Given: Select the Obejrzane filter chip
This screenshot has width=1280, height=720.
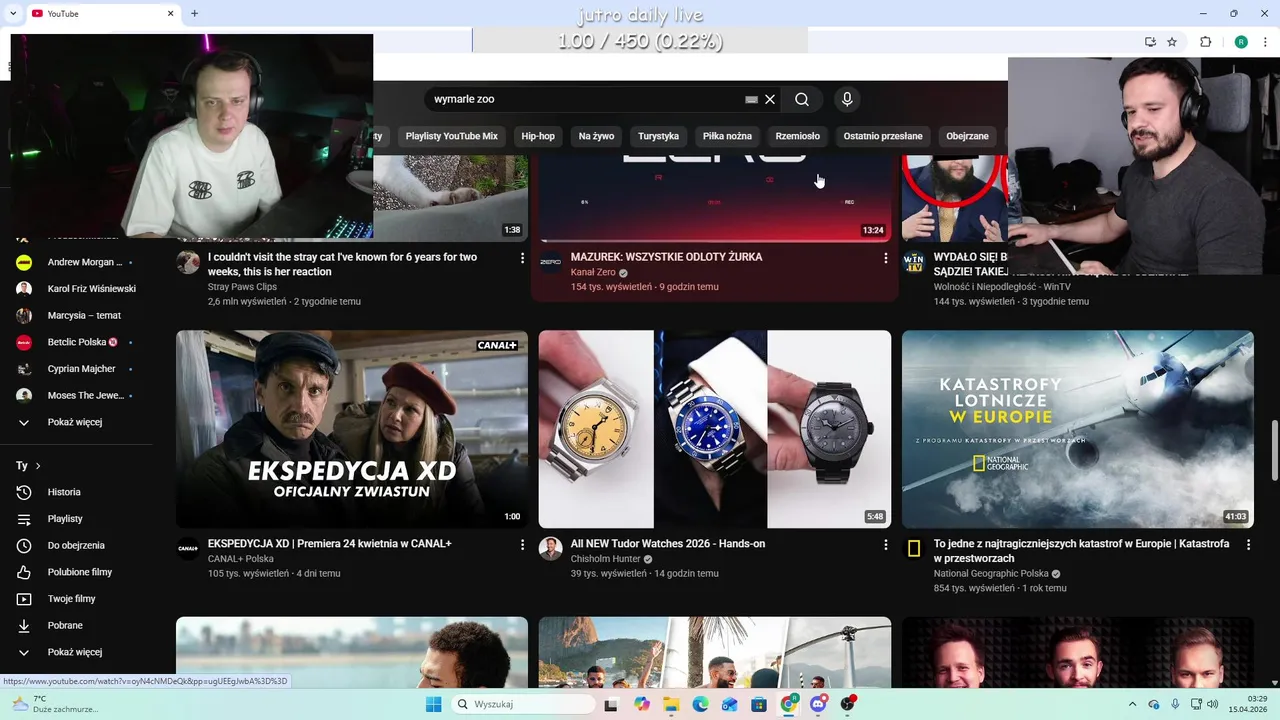Looking at the screenshot, I should tap(967, 136).
